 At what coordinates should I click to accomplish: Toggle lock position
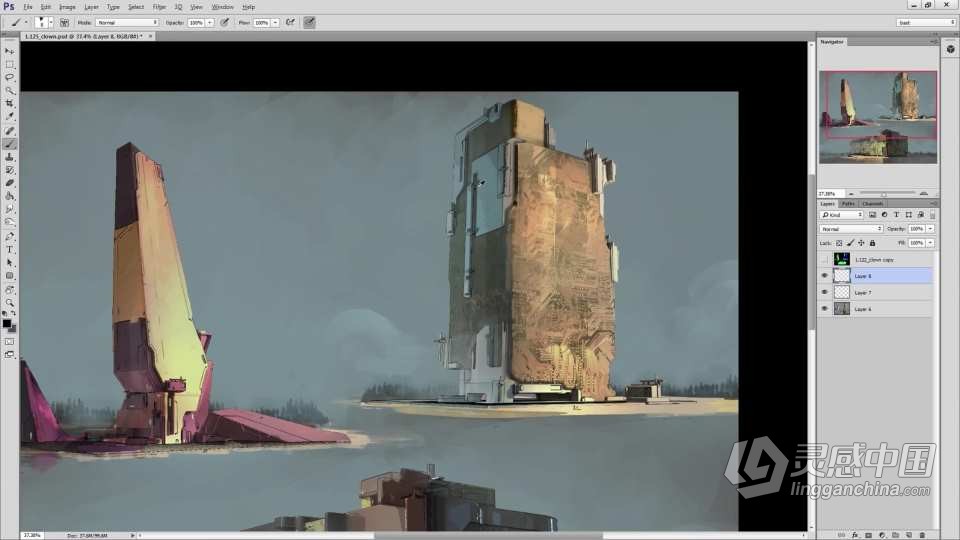pyautogui.click(x=861, y=243)
